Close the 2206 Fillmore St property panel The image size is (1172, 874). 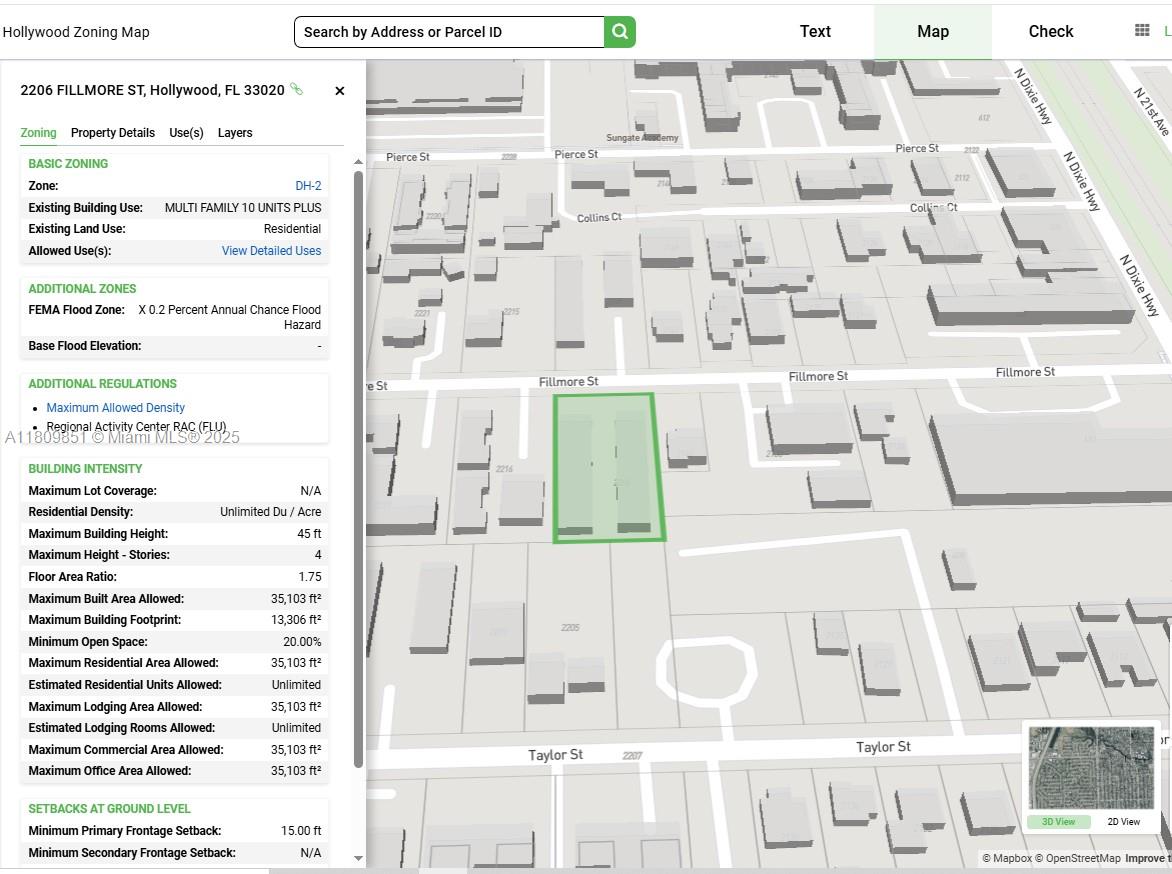point(339,90)
